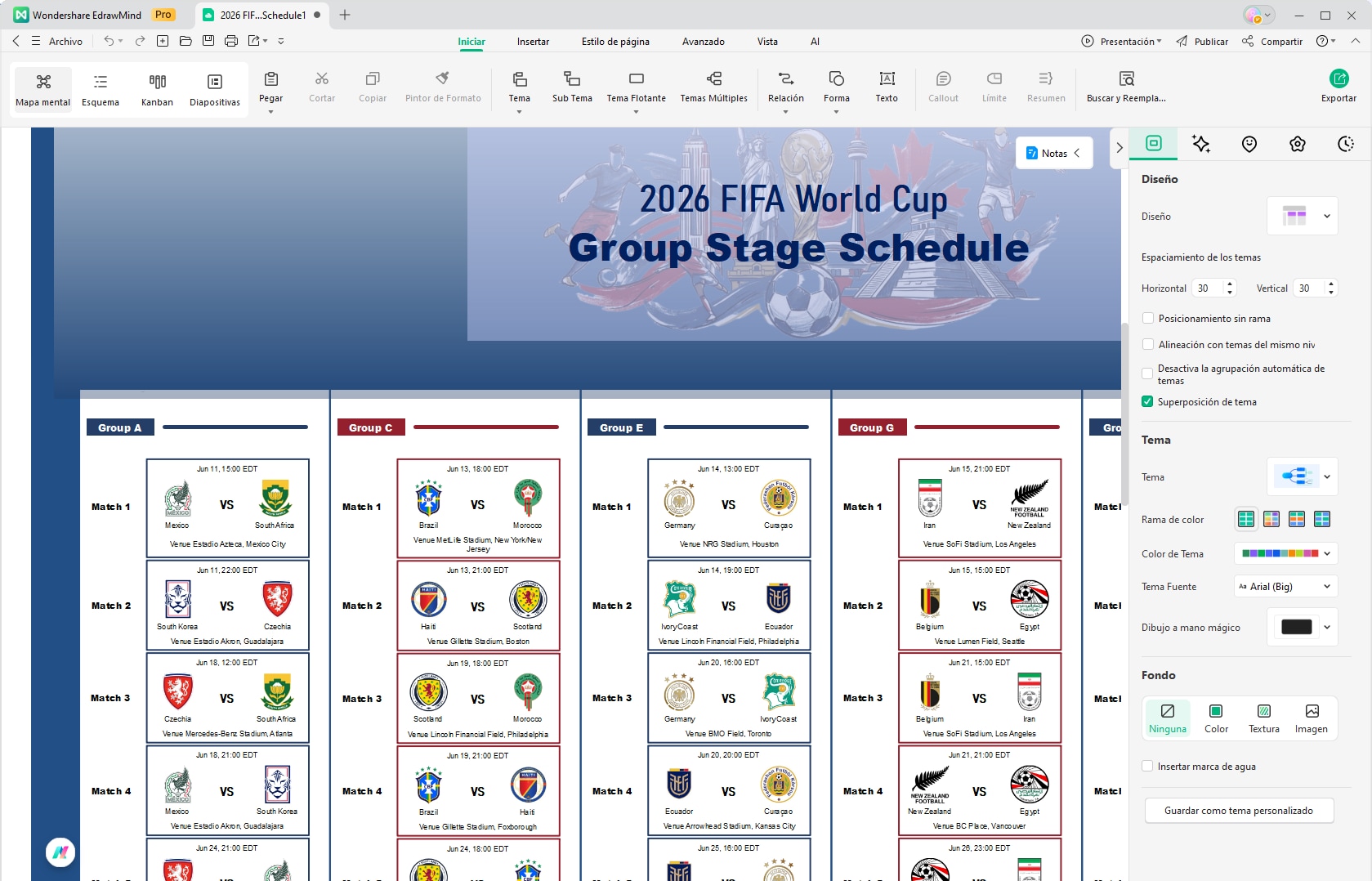
Task: Select Imagen background option
Action: point(1312,718)
